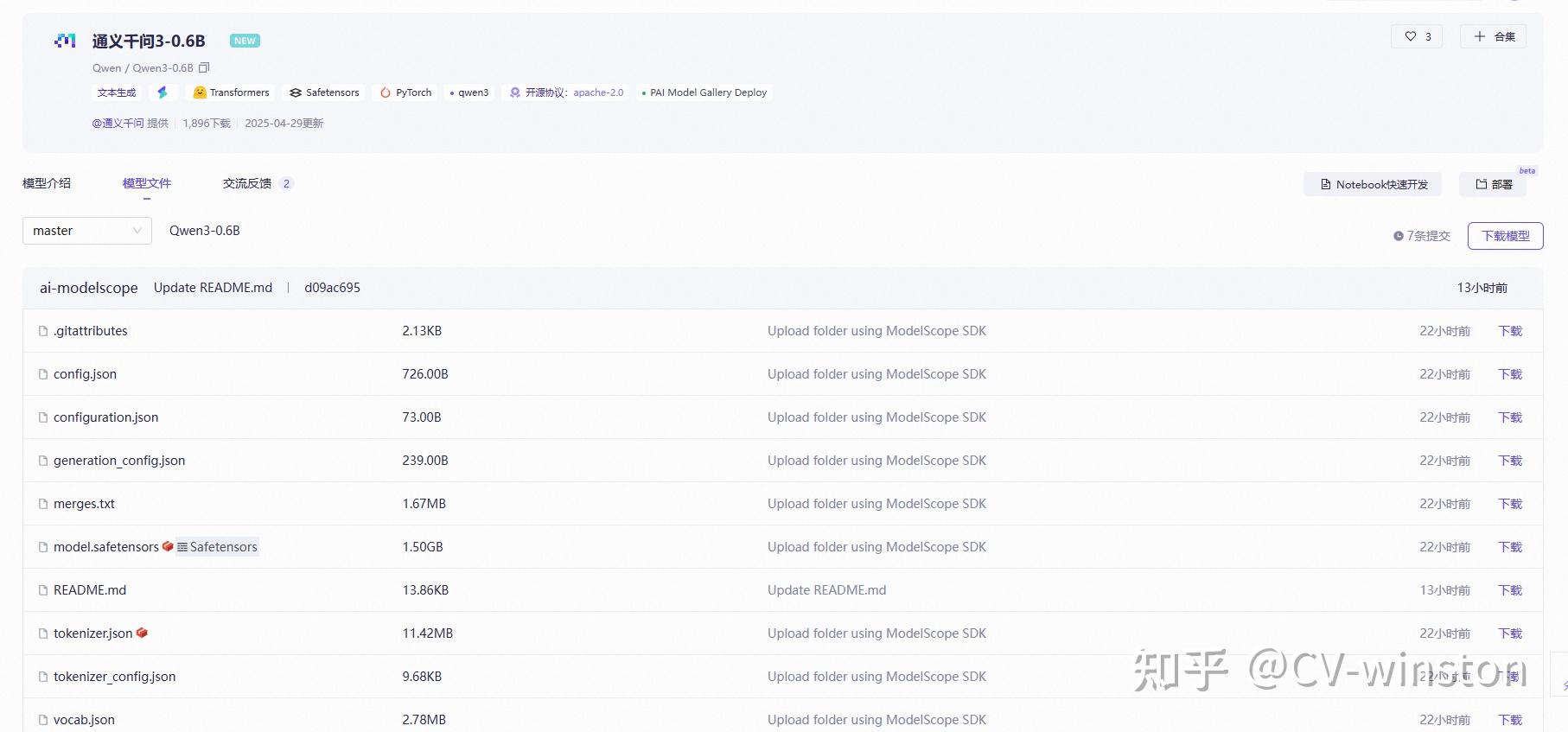Click the file icon beside tokenizer_config.json
Screen dimensions: 1568x732
coord(43,677)
